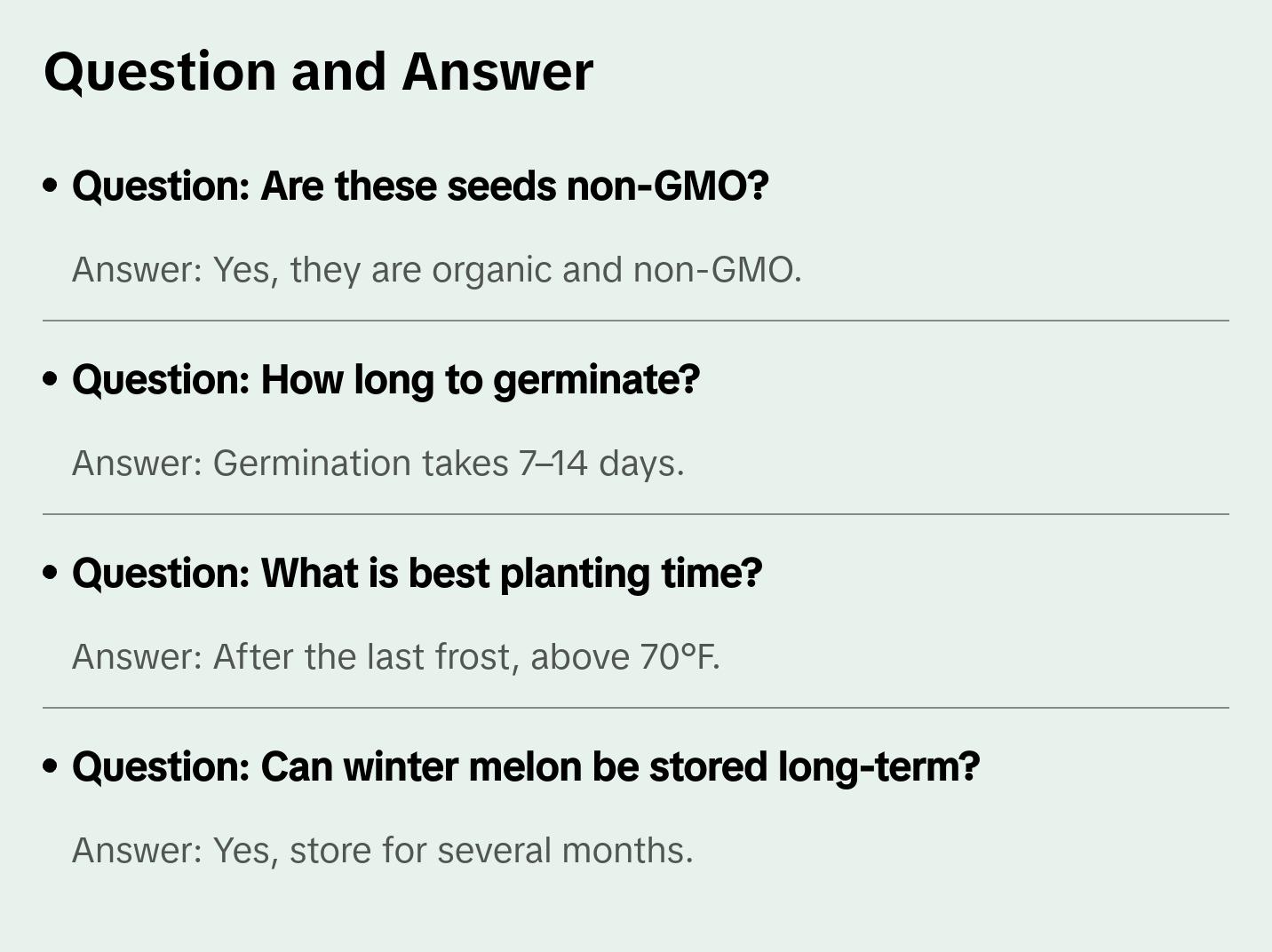Image resolution: width=1272 pixels, height=952 pixels.
Task: Click the divider line below the non-GMO answer
Action: [x=636, y=321]
